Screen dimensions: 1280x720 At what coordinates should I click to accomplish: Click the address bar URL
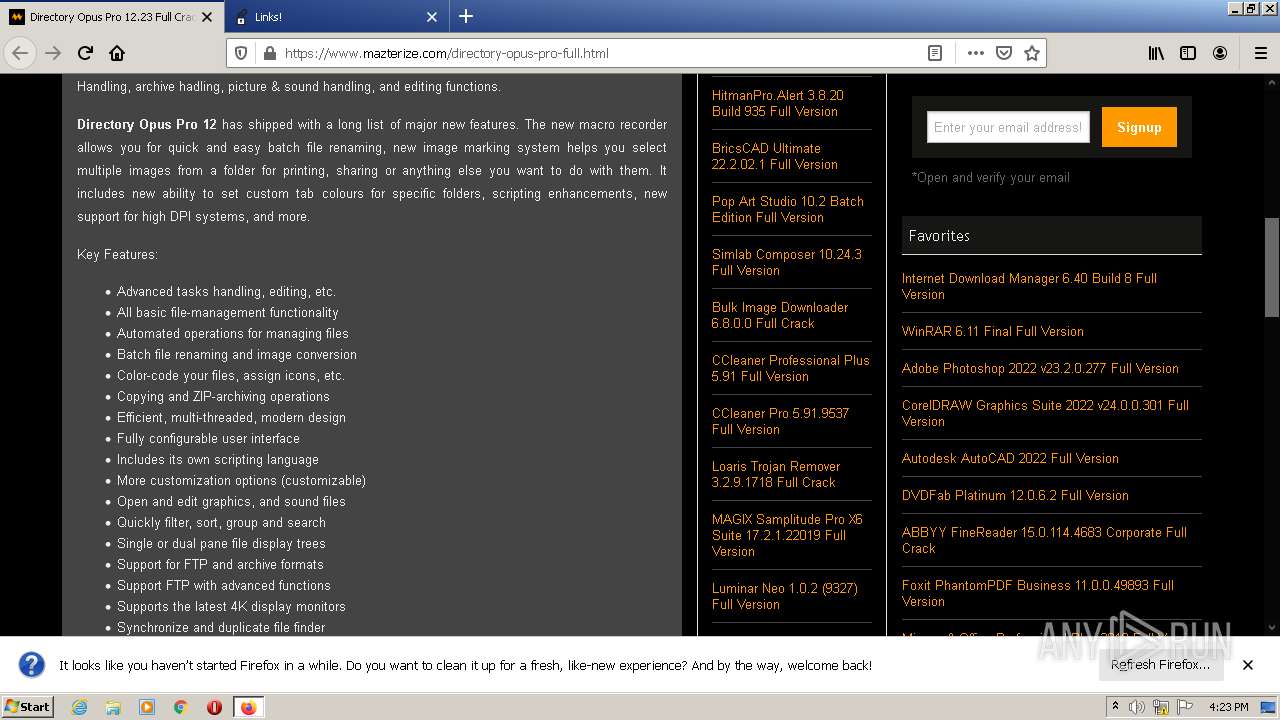[x=600, y=53]
